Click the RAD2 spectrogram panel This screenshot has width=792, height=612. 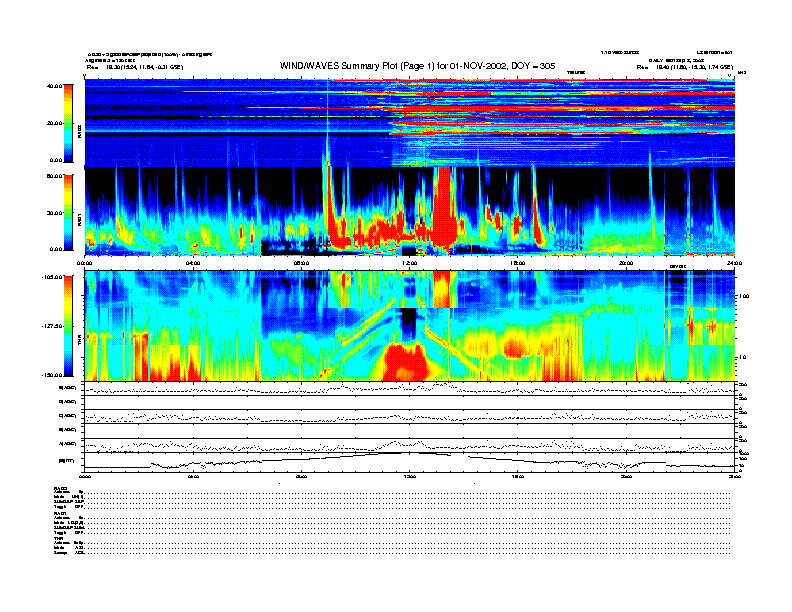pos(410,123)
